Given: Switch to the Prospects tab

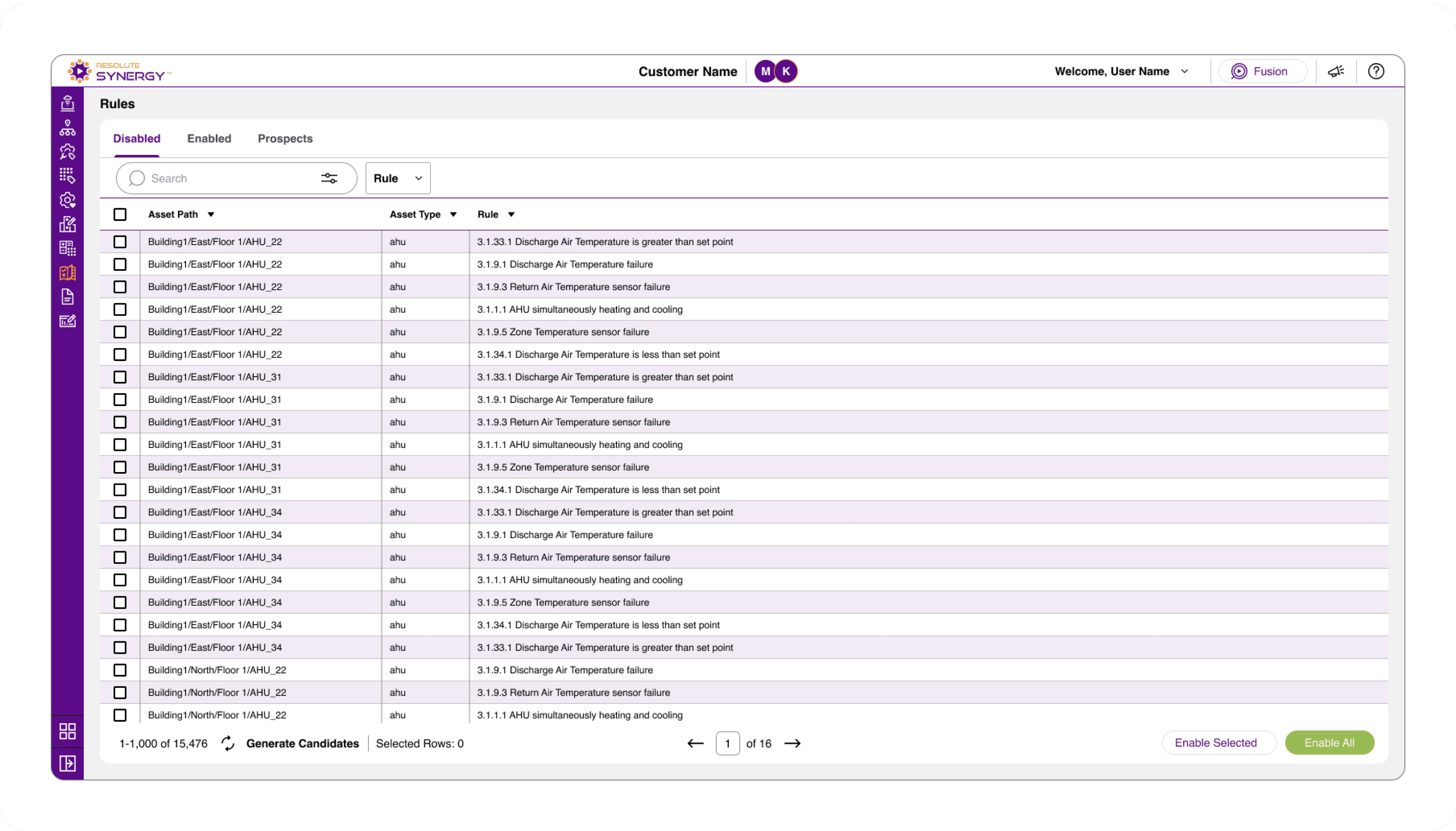Looking at the screenshot, I should click(x=285, y=138).
